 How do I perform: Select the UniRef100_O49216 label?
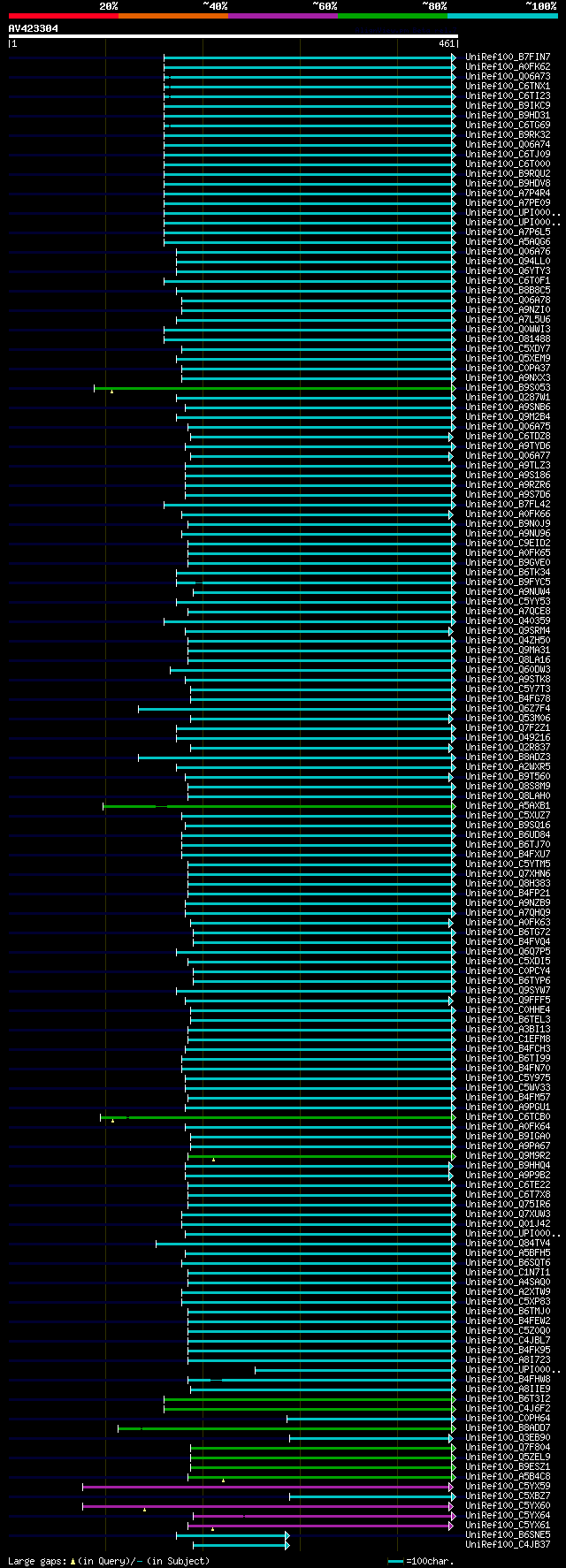click(x=508, y=738)
